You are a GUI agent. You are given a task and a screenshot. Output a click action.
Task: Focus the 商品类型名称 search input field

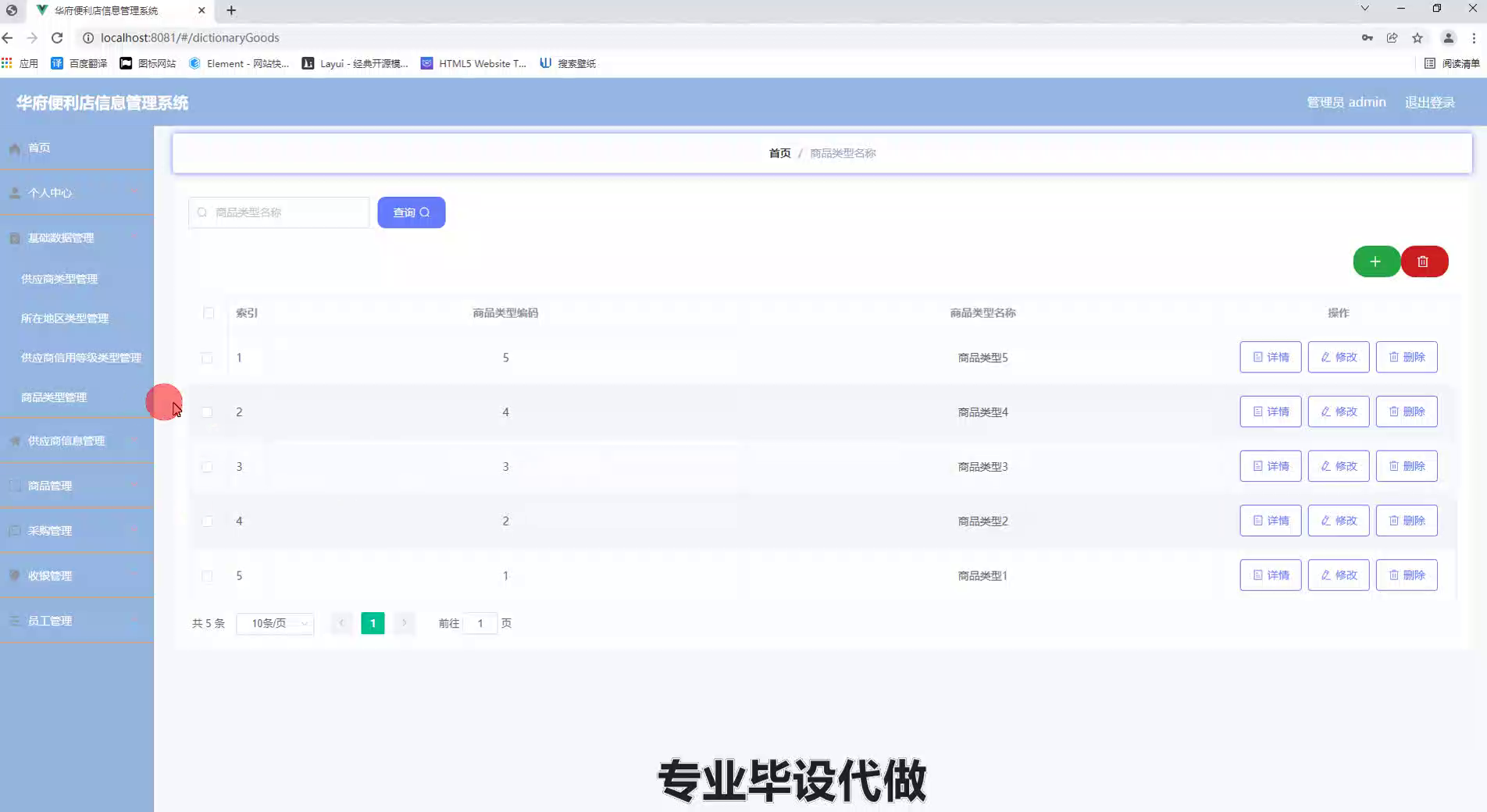[279, 212]
